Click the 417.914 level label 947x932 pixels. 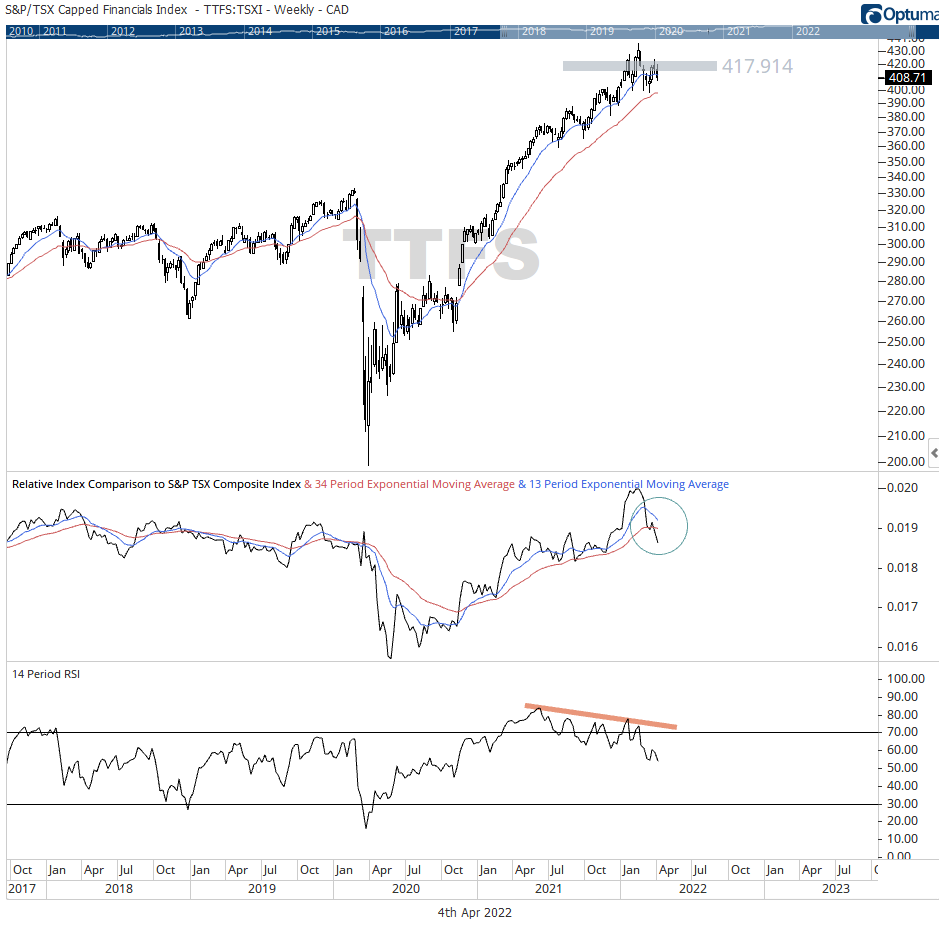point(755,67)
